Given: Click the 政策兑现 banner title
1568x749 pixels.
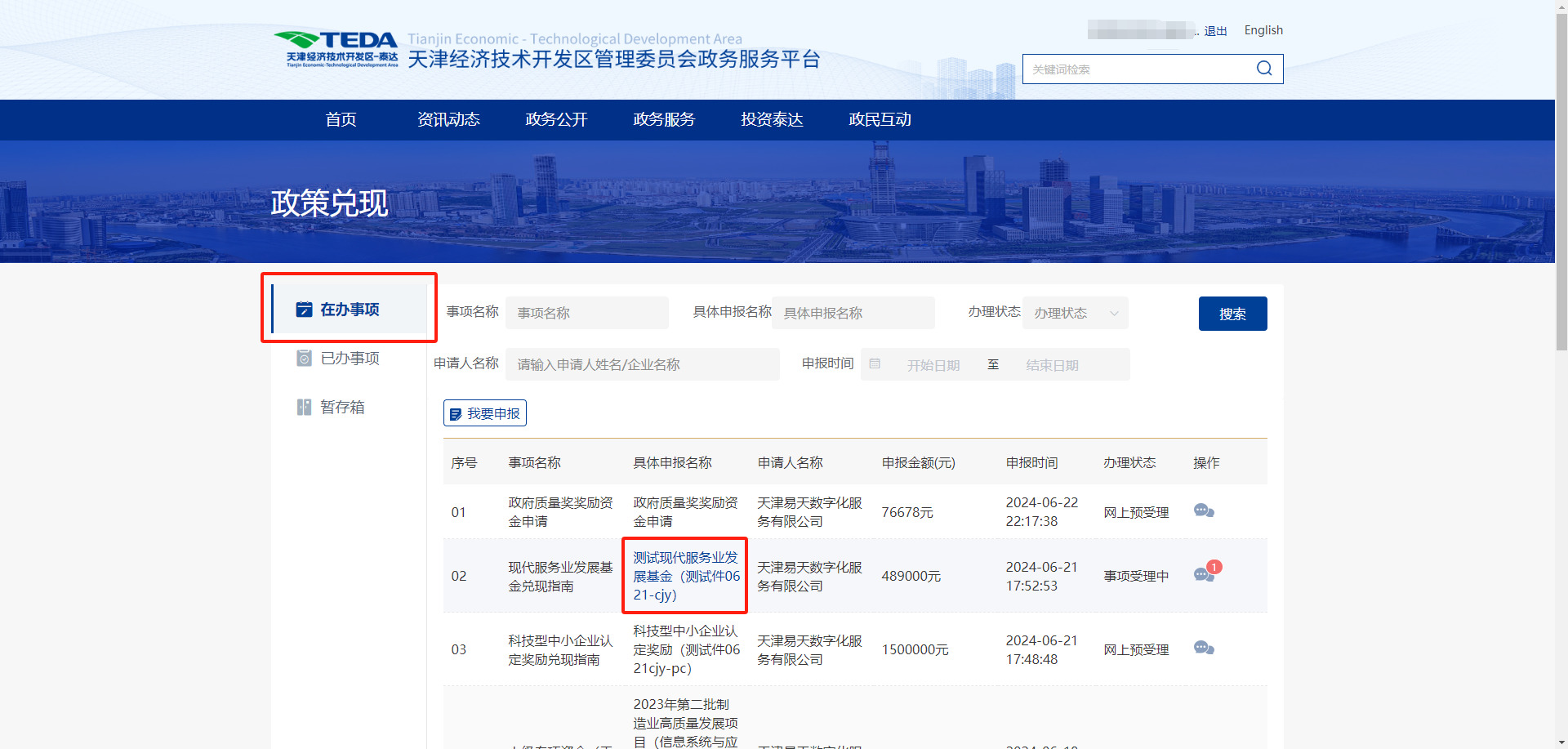Looking at the screenshot, I should click(329, 203).
